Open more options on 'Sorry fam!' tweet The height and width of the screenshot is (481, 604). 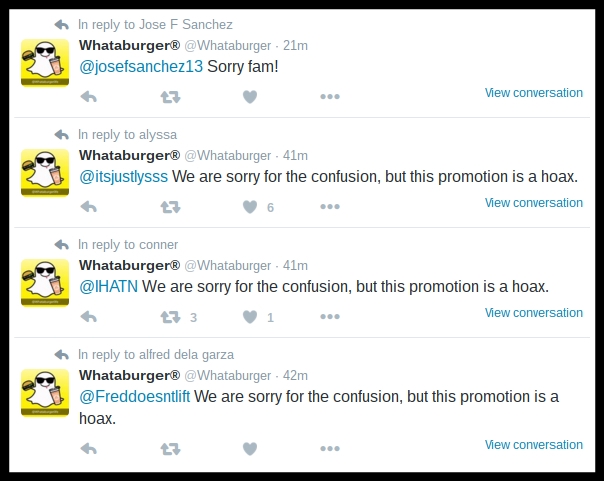click(330, 97)
